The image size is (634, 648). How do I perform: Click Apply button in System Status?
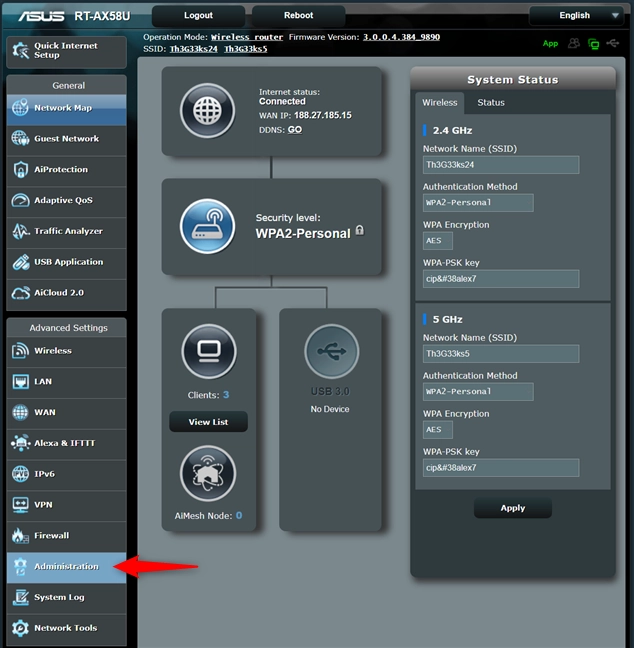pos(513,508)
